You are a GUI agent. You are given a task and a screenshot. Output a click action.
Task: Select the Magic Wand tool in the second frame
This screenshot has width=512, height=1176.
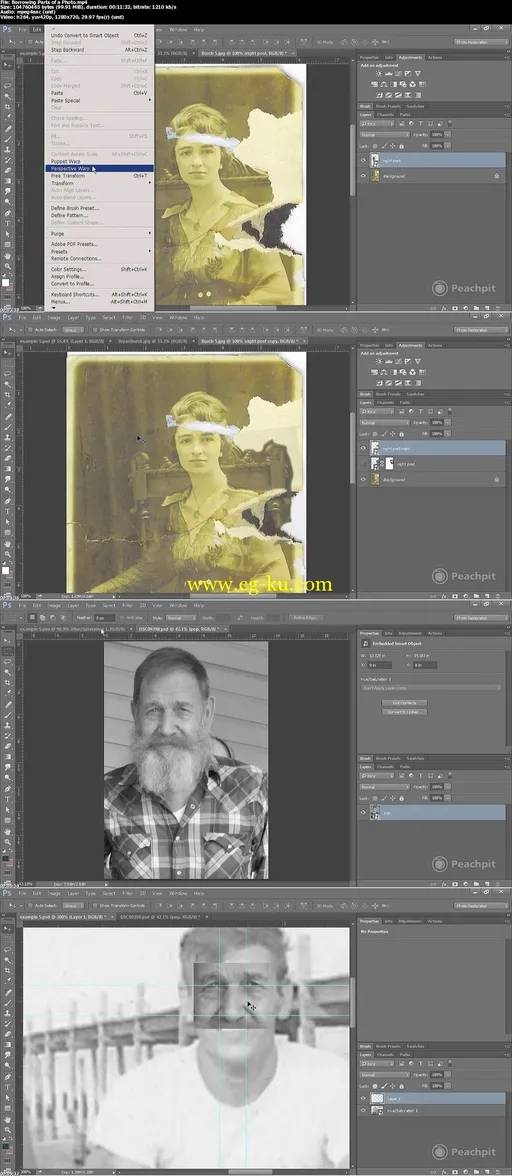(x=7, y=384)
